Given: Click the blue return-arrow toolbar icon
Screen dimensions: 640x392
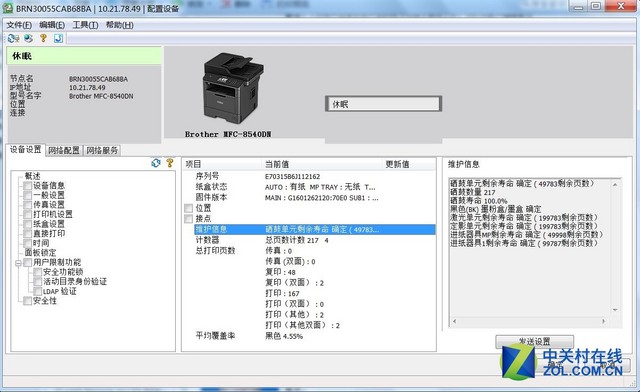Looking at the screenshot, I should 58,38.
